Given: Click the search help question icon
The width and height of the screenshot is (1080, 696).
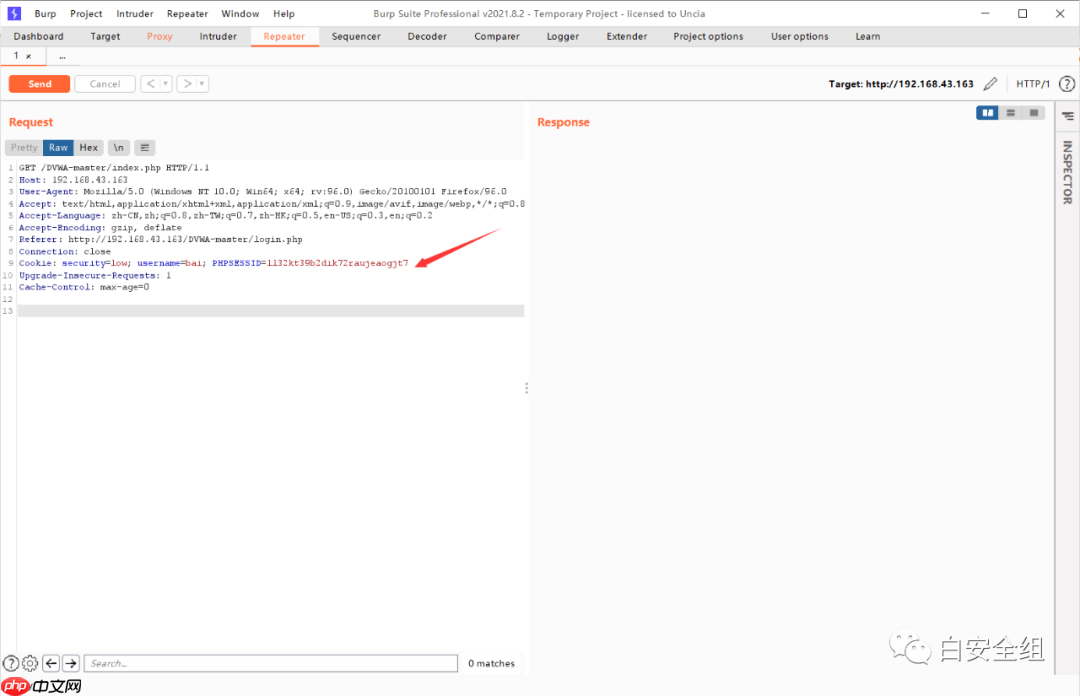Looking at the screenshot, I should 10,664.
